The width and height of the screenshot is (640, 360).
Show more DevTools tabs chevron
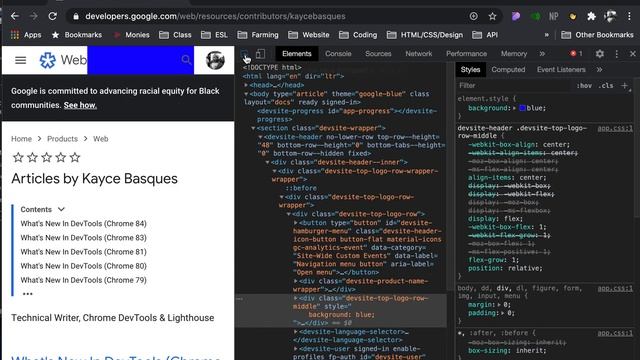pyautogui.click(x=542, y=54)
